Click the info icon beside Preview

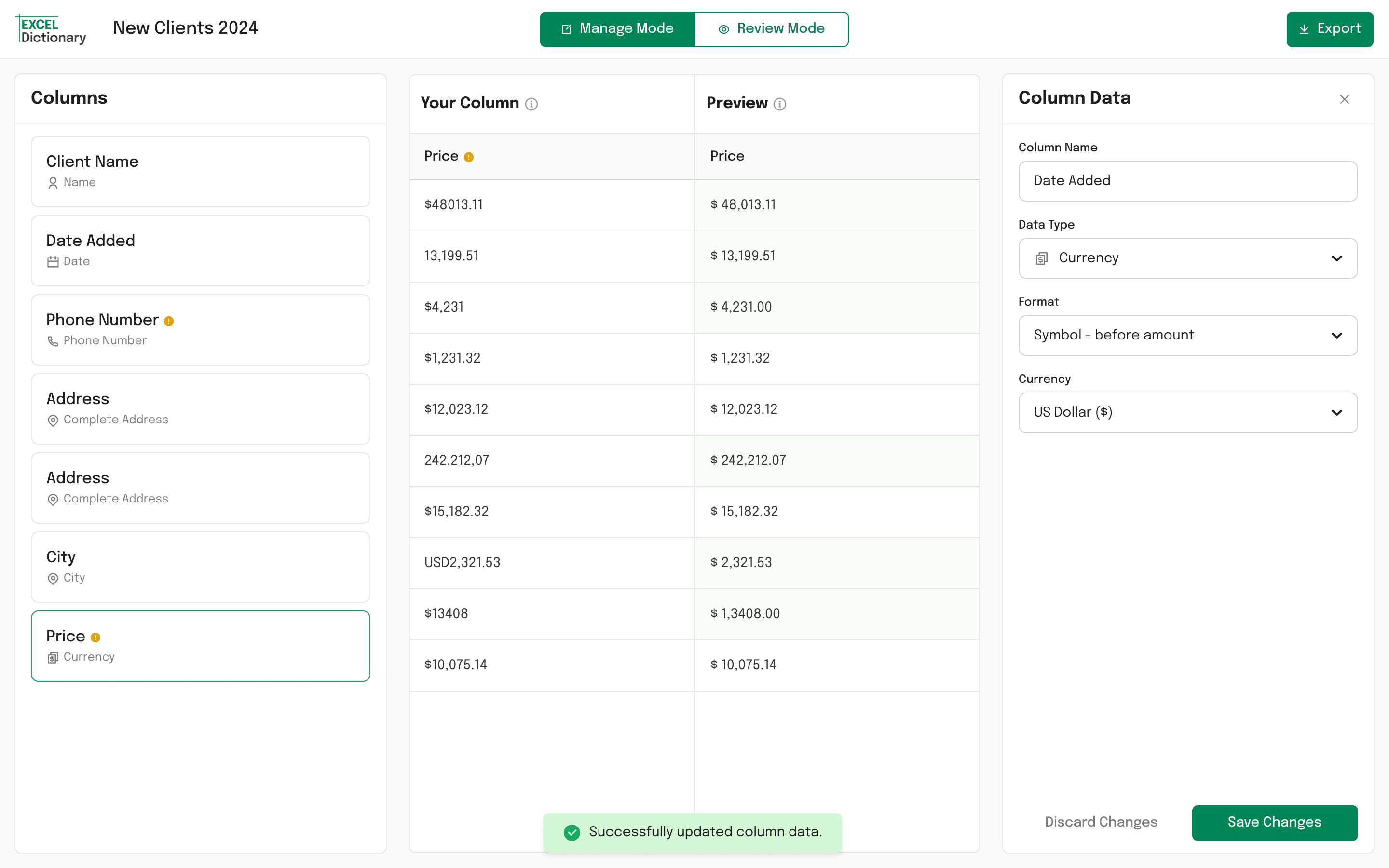(779, 104)
